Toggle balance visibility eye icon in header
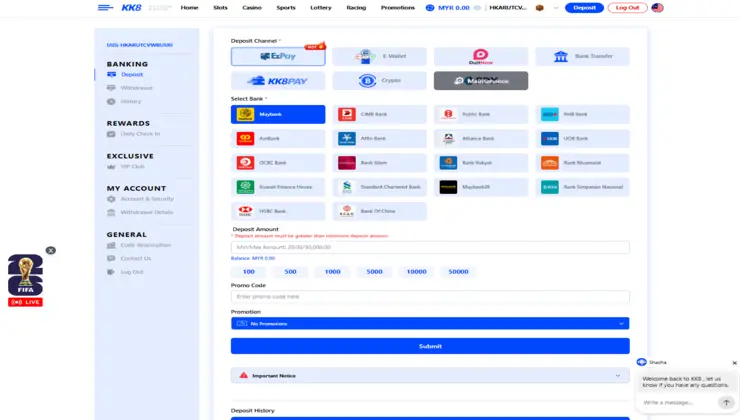740x420 pixels. 478,8
